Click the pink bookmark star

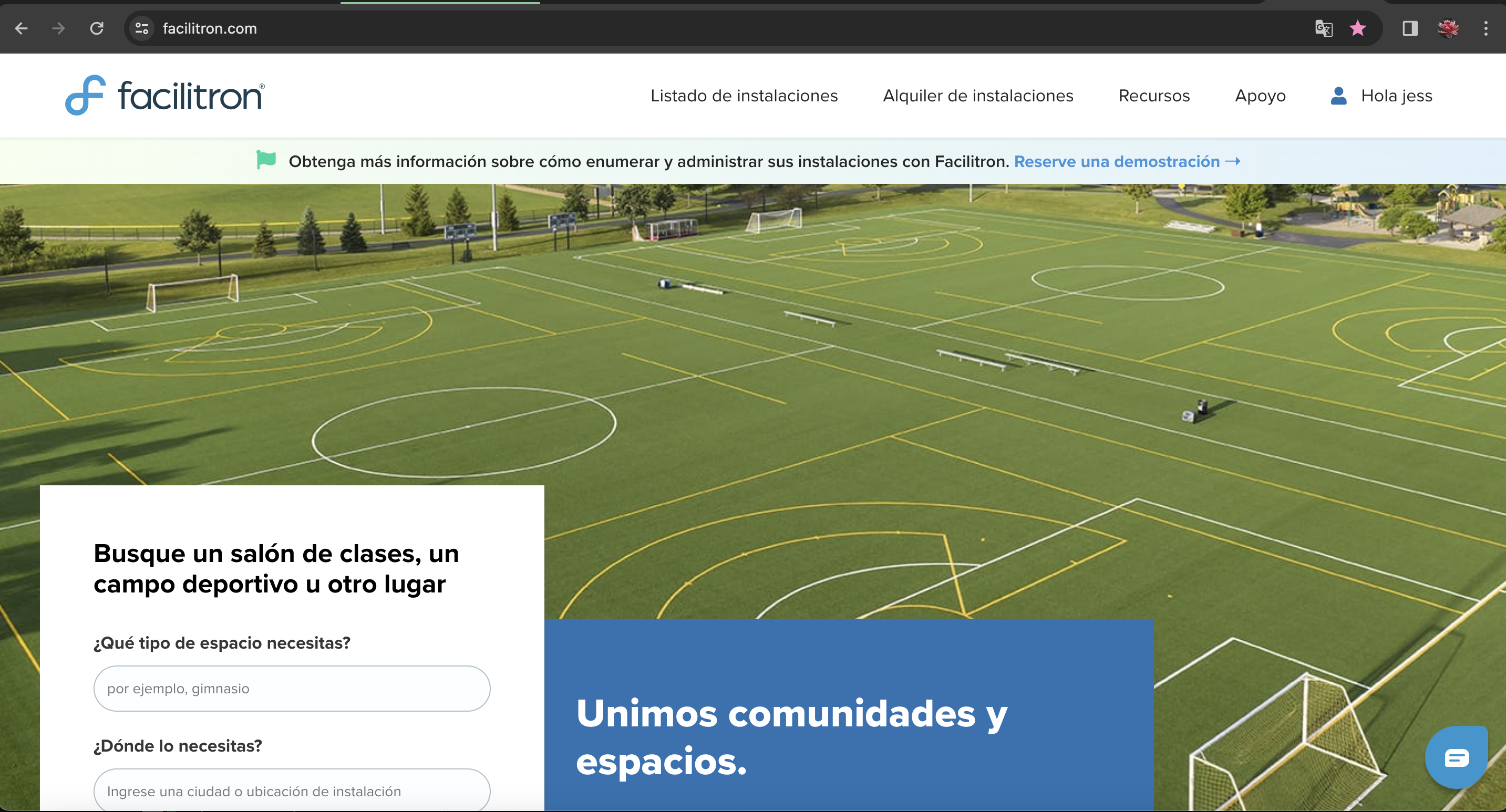point(1357,28)
